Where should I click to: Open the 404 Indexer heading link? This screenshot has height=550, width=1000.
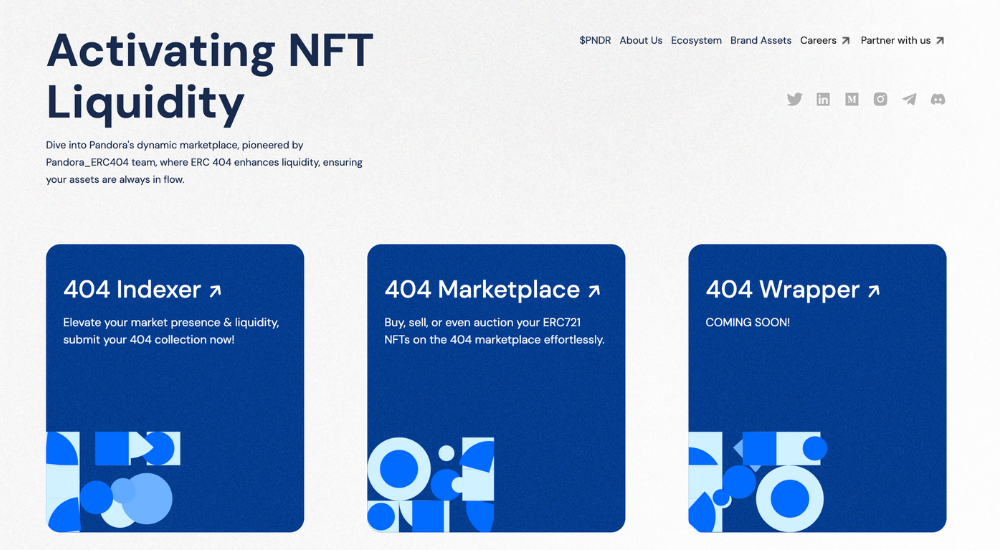coord(132,290)
